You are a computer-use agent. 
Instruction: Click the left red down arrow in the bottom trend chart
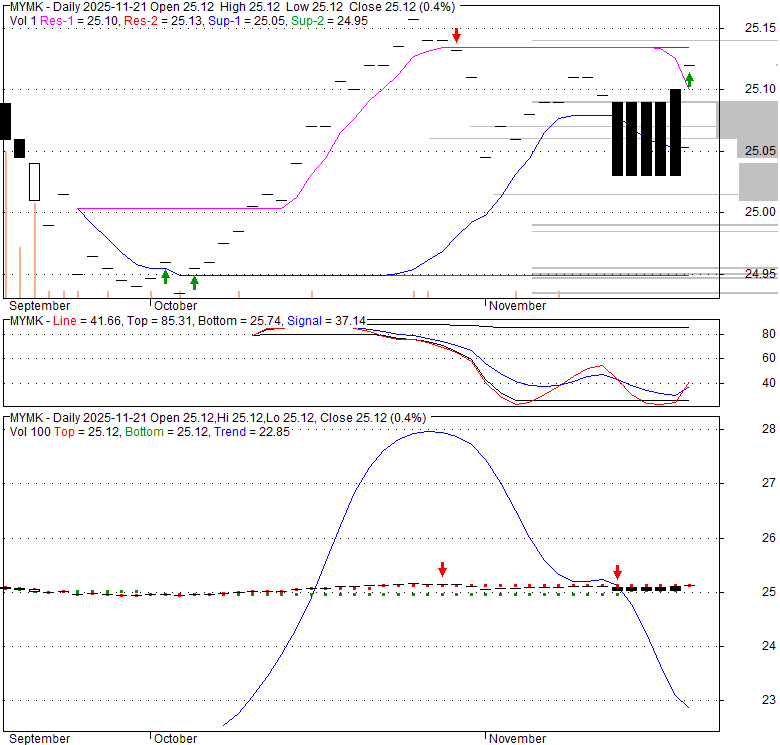pyautogui.click(x=442, y=568)
